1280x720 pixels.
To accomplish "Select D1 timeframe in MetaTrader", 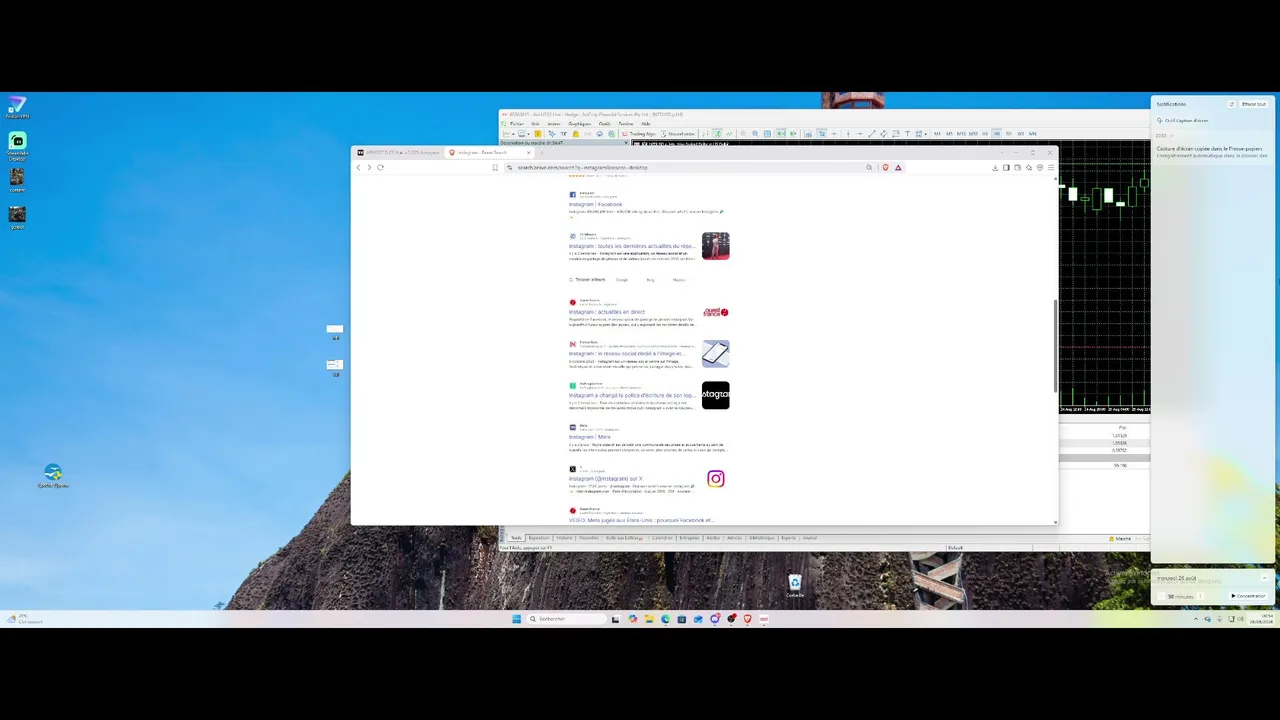I will click(1008, 133).
